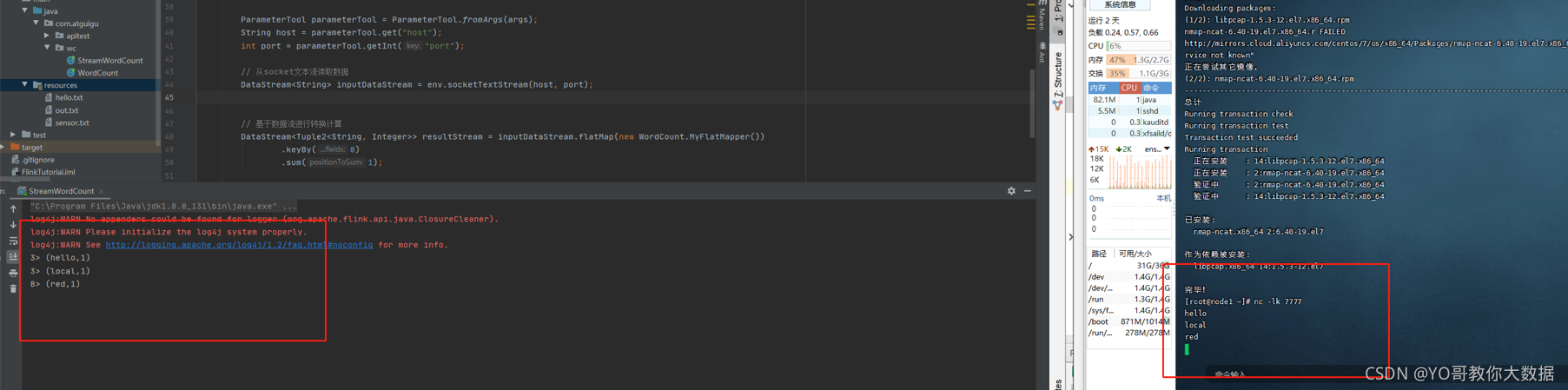The width and height of the screenshot is (1568, 390).
Task: Expand the apitest package
Action: tap(47, 36)
